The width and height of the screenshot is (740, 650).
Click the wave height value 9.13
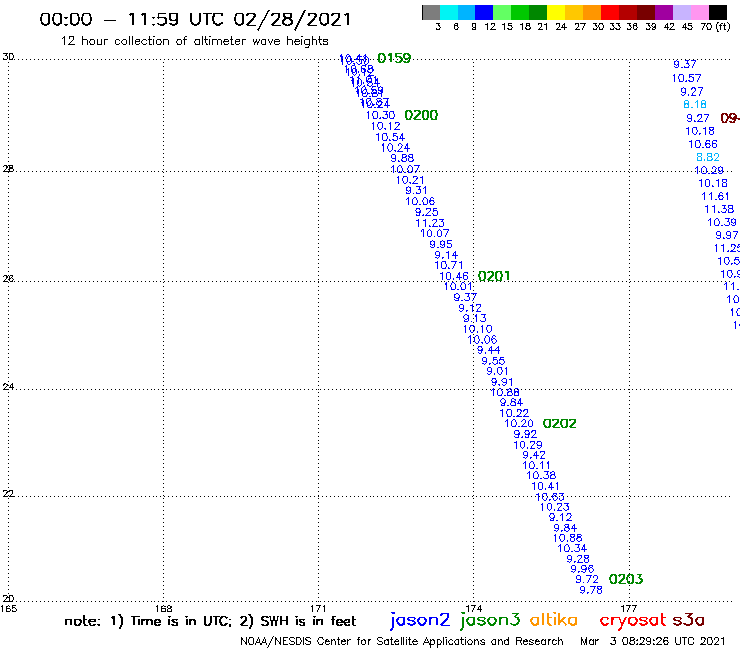[x=474, y=319]
